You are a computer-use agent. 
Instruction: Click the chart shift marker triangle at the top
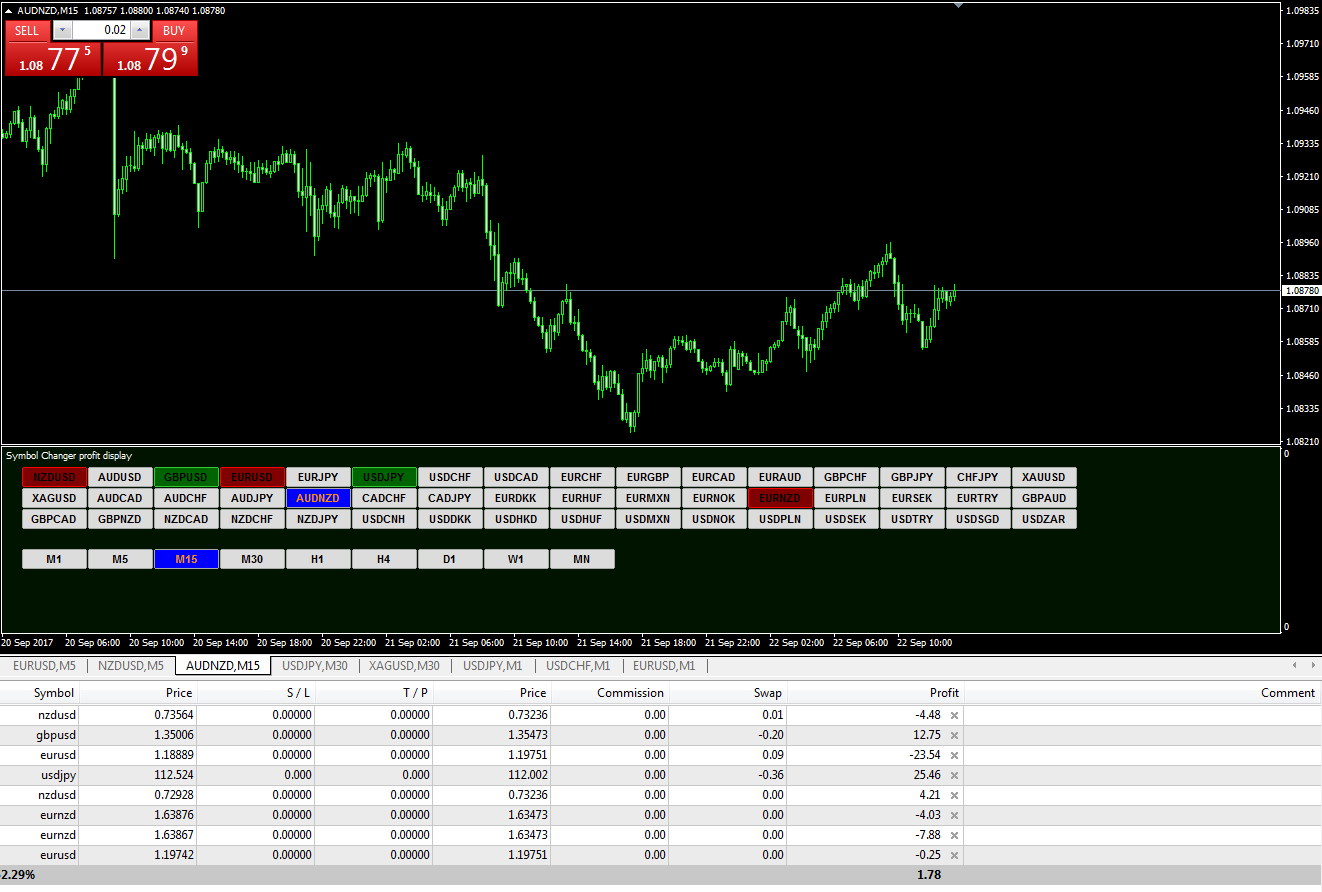click(959, 5)
